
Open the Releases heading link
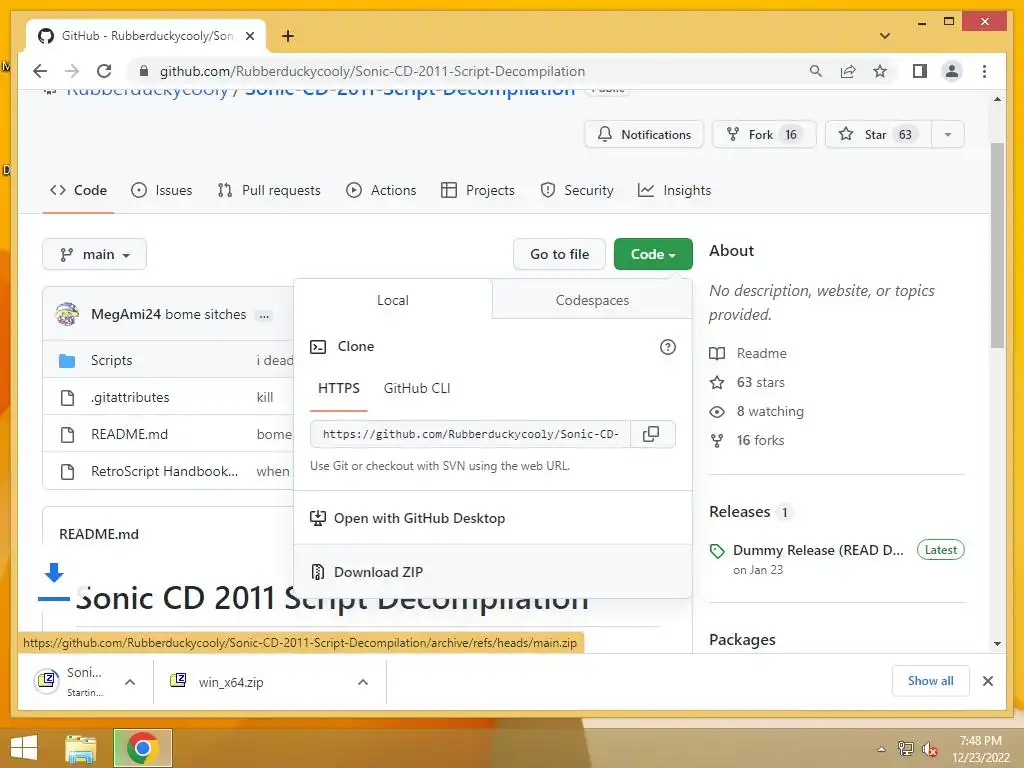740,511
